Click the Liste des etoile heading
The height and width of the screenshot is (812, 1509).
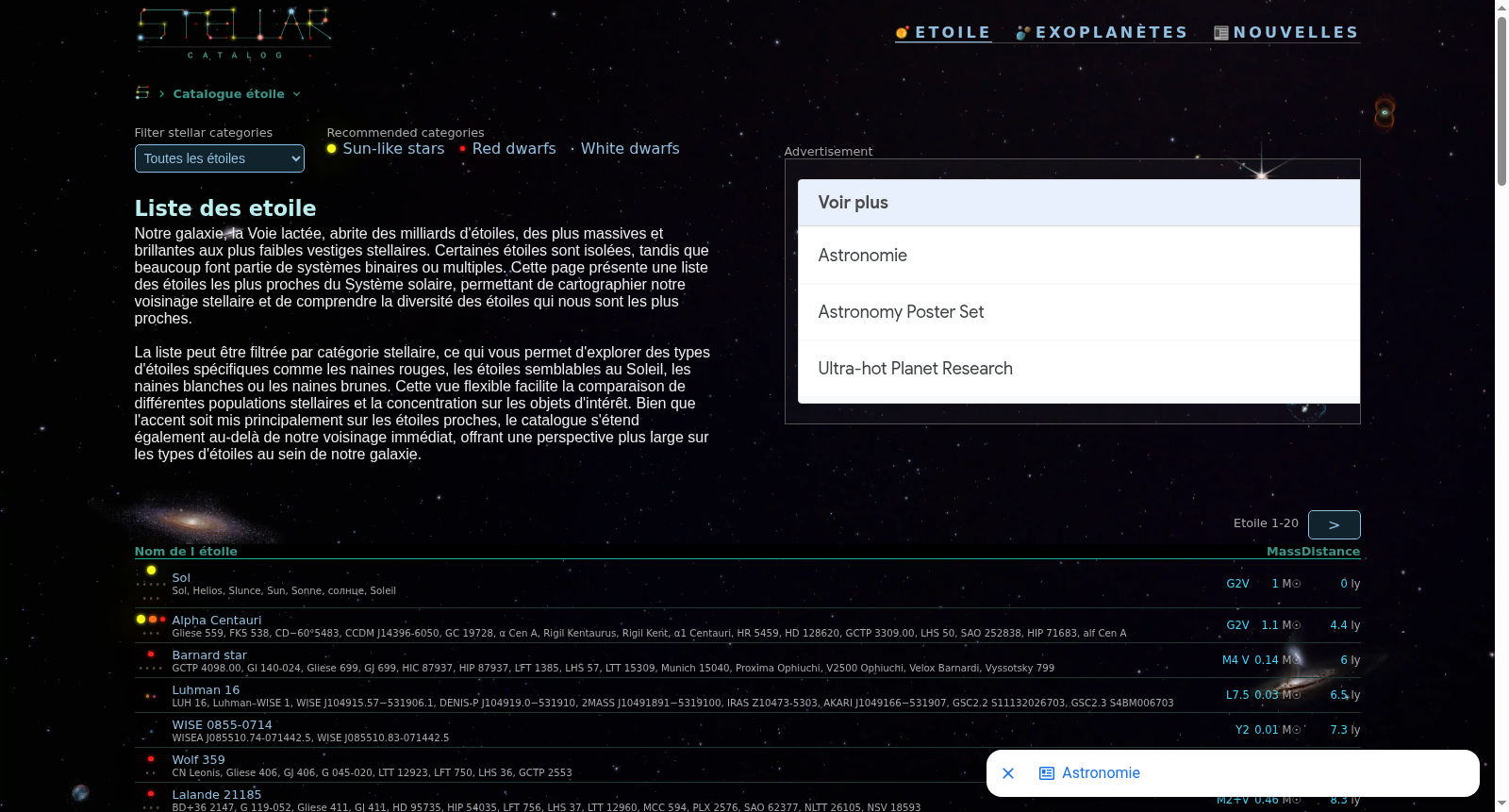[x=225, y=208]
